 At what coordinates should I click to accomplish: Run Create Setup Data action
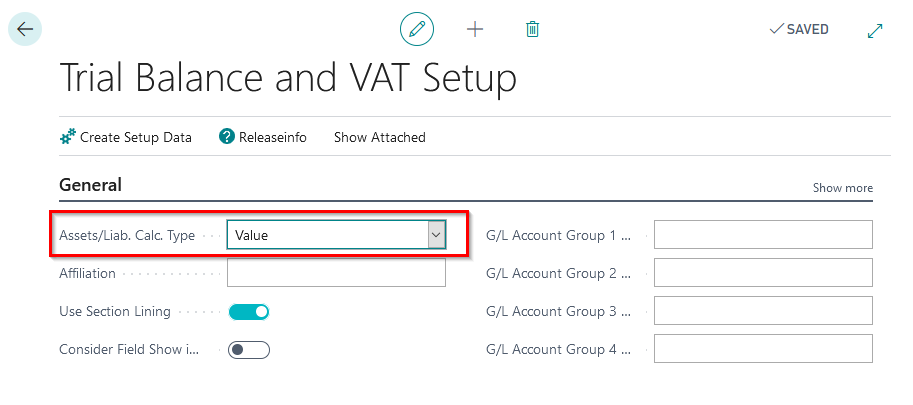(136, 137)
